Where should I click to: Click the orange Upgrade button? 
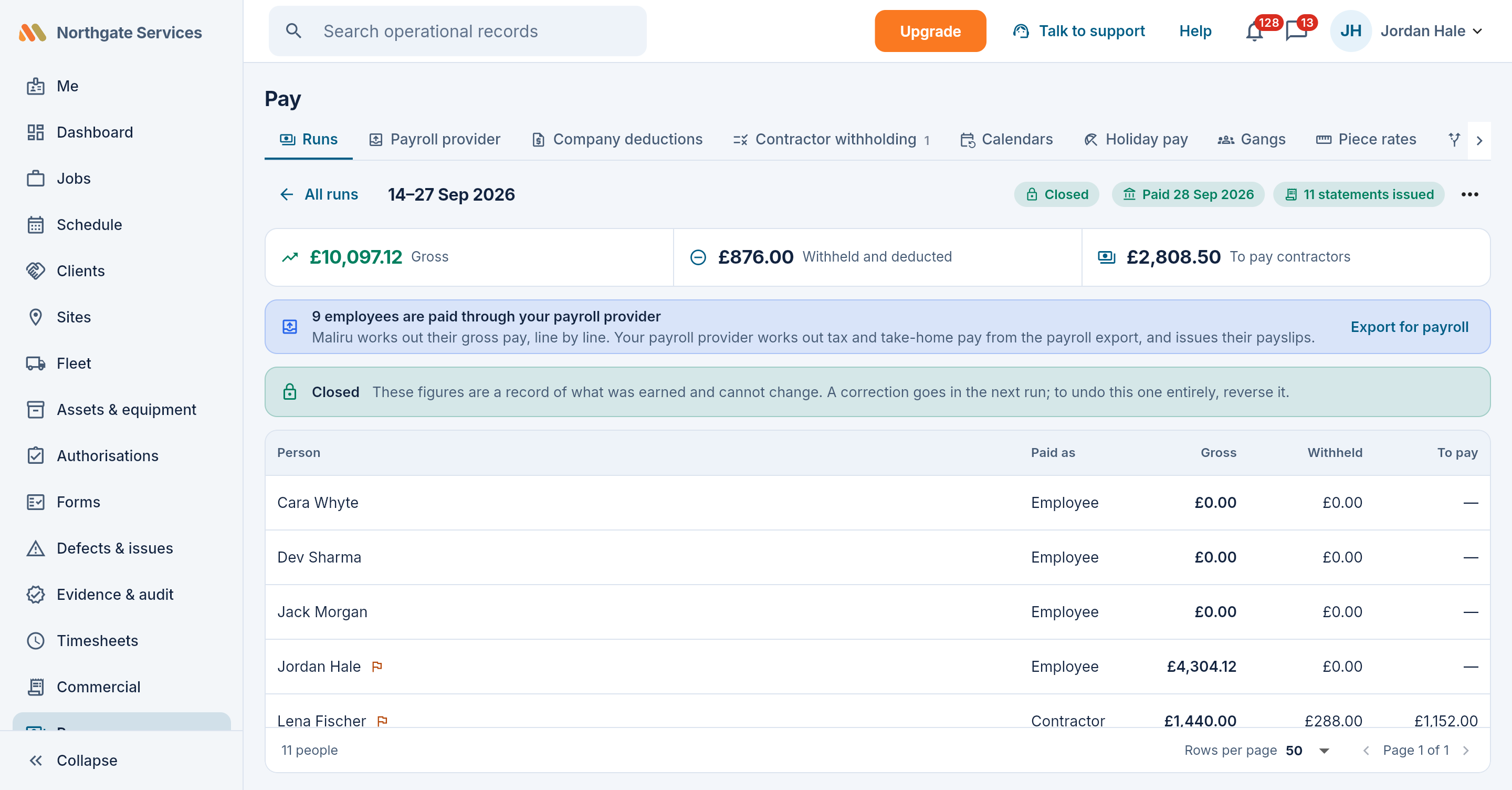(x=930, y=31)
